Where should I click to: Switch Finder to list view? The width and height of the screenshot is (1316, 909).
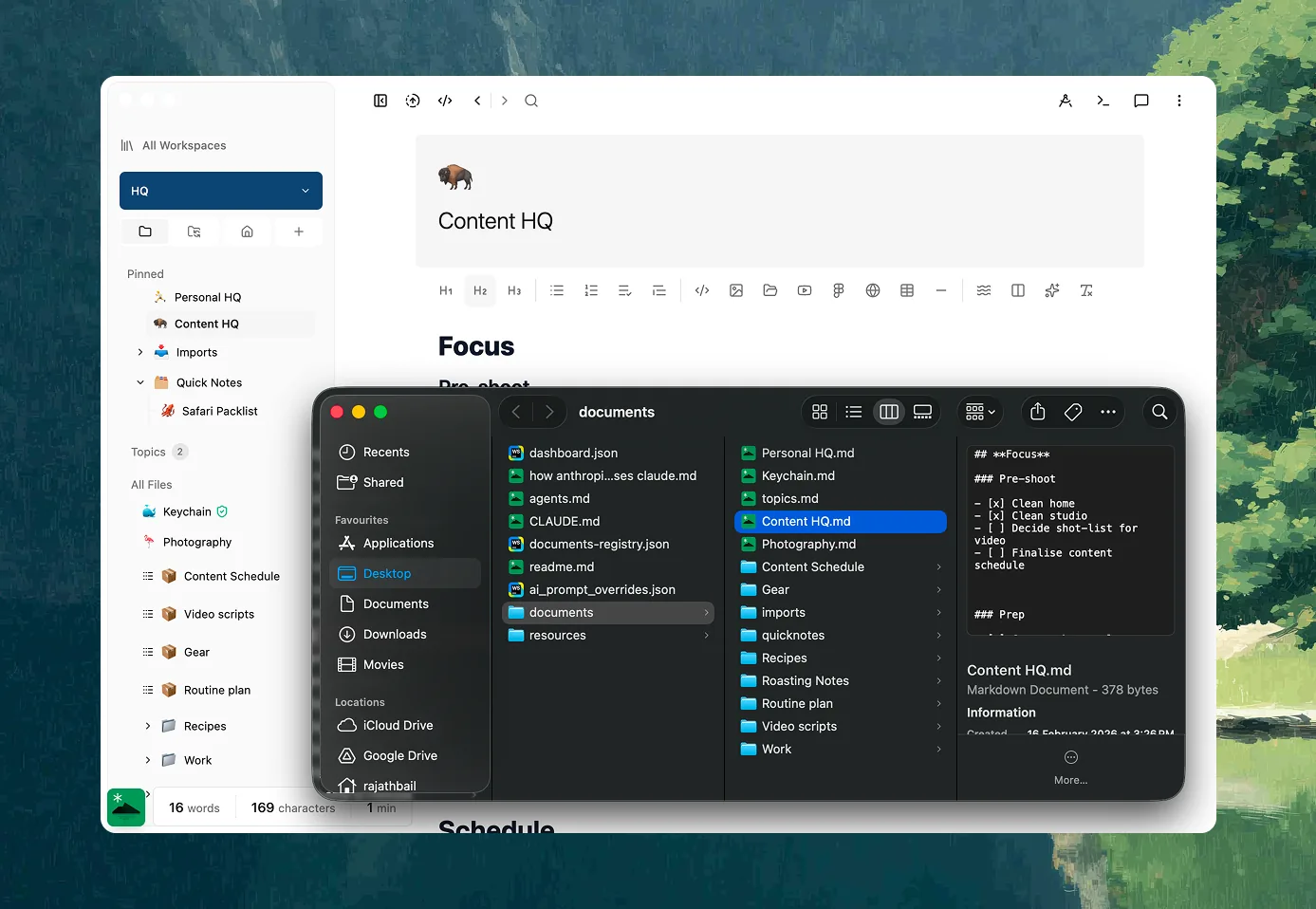tap(854, 412)
